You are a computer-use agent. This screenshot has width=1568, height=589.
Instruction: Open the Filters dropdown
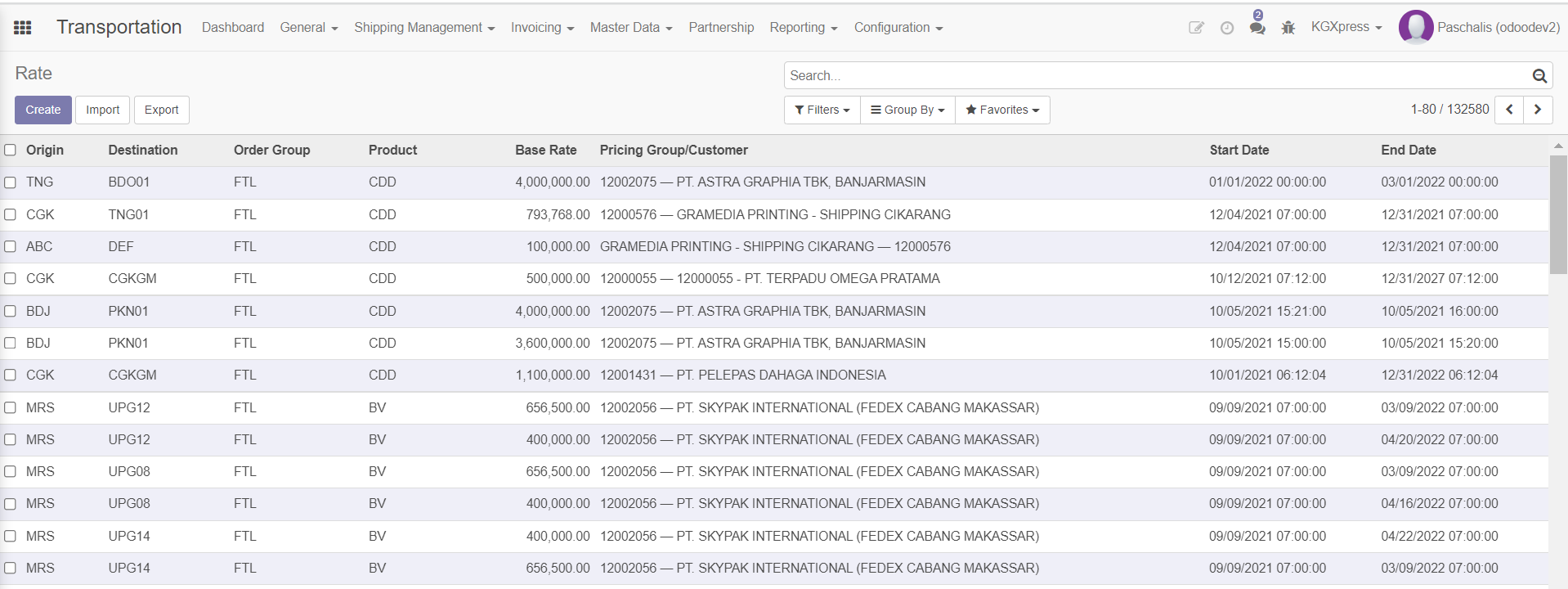pyautogui.click(x=822, y=110)
